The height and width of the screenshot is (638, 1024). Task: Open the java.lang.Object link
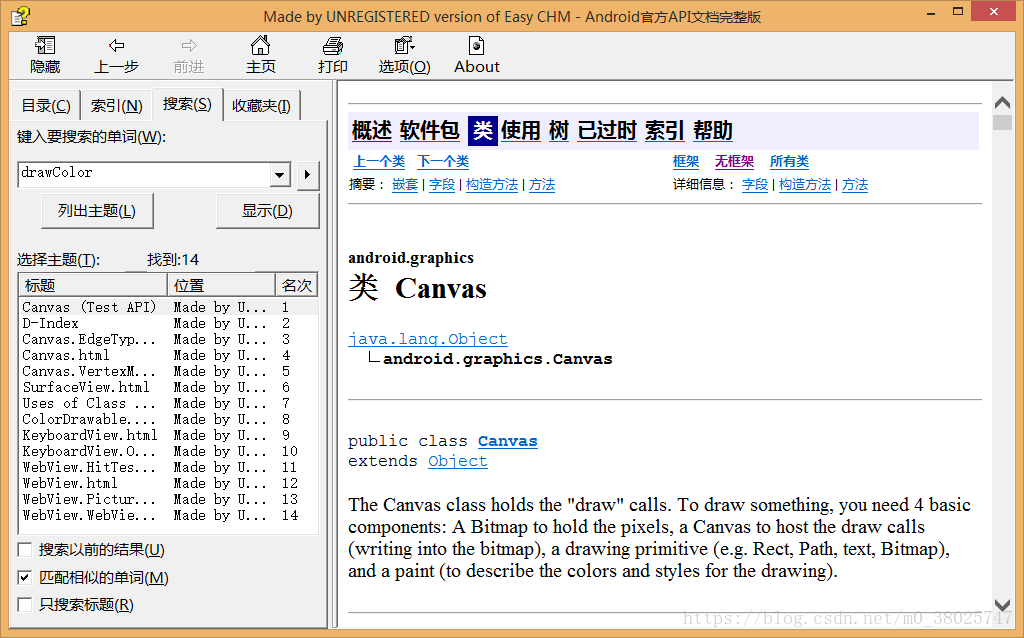428,339
